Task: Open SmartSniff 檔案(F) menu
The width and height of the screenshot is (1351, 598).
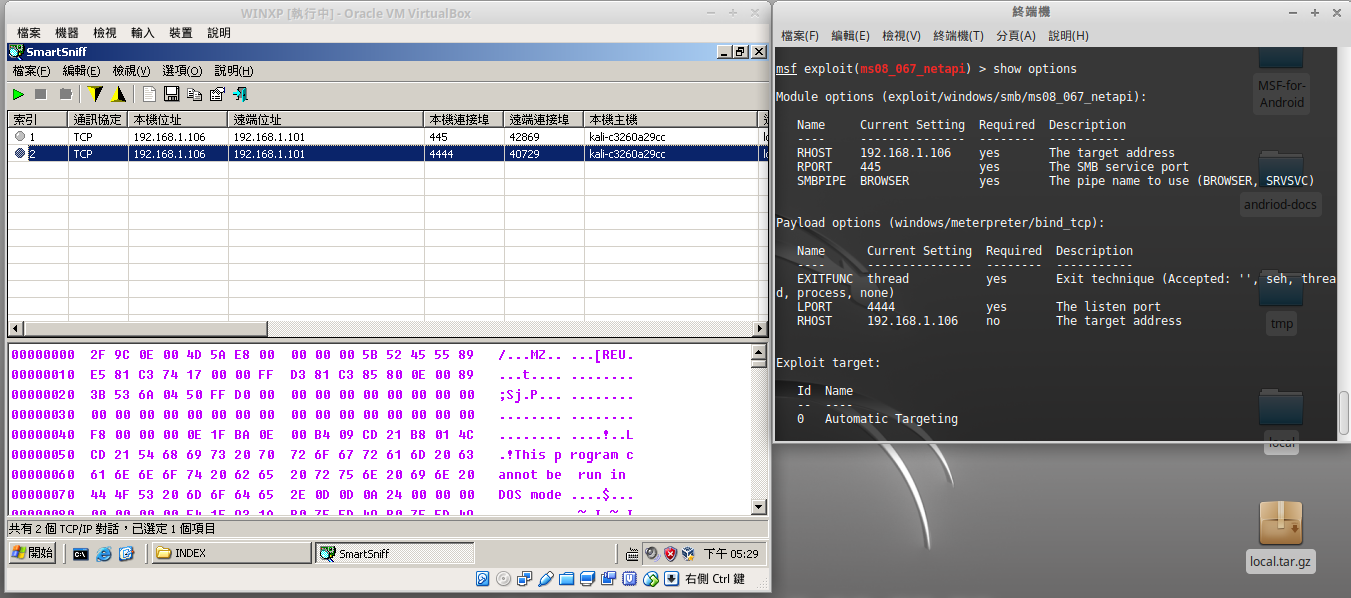Action: (x=31, y=71)
